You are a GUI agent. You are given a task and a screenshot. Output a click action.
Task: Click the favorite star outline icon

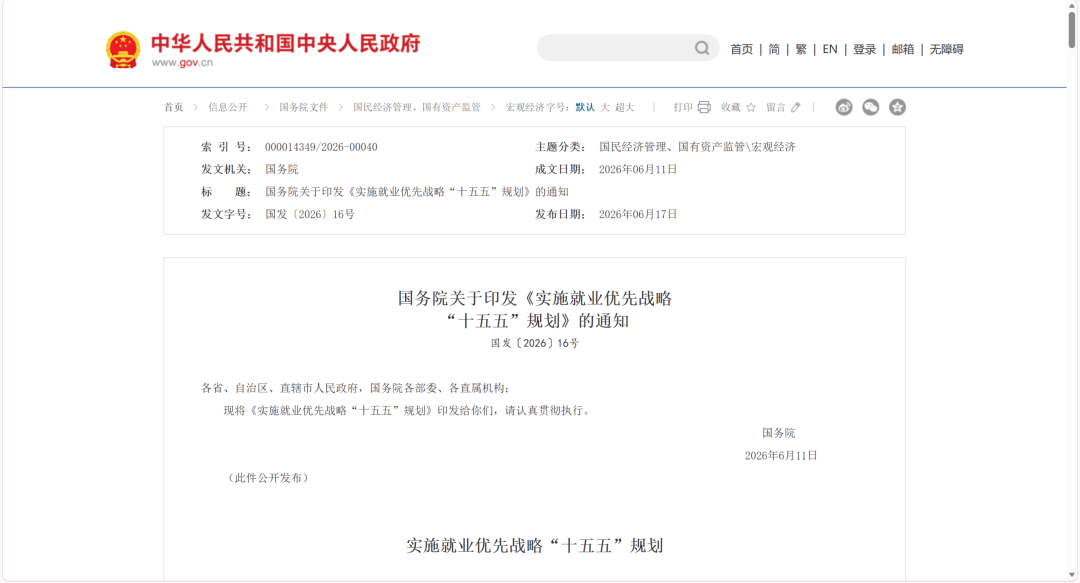coord(751,107)
